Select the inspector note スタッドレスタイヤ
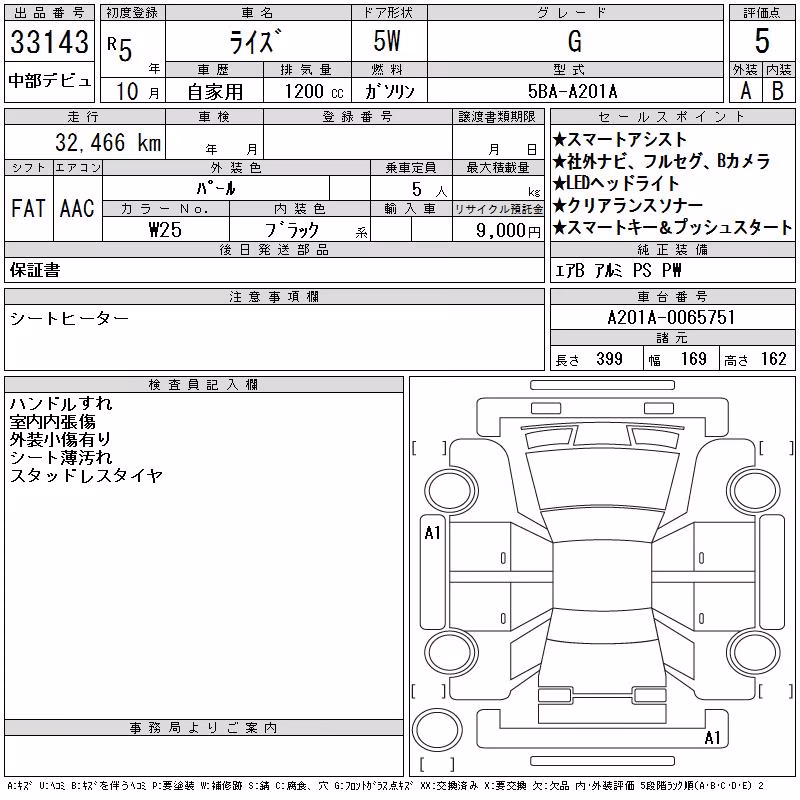The image size is (800, 800). point(86,476)
